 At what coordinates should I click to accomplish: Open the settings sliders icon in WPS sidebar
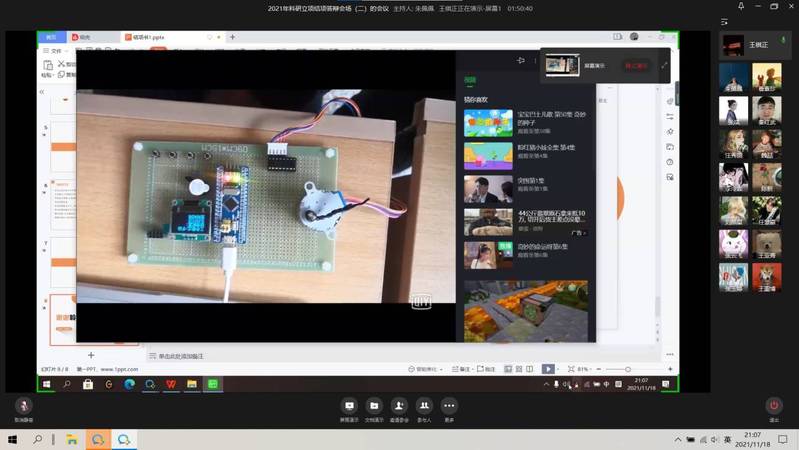point(670,117)
